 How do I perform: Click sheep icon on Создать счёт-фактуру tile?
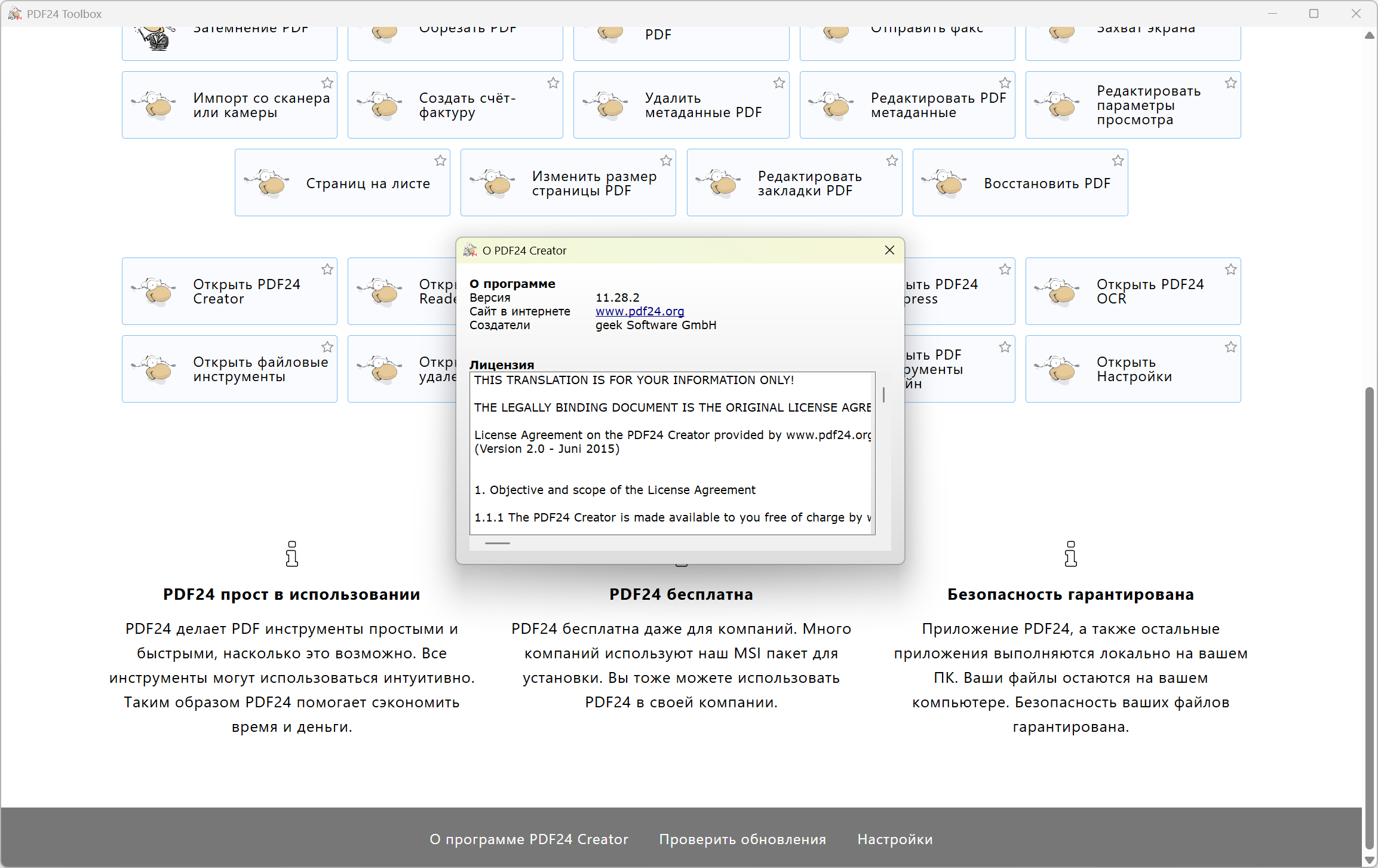pos(380,105)
